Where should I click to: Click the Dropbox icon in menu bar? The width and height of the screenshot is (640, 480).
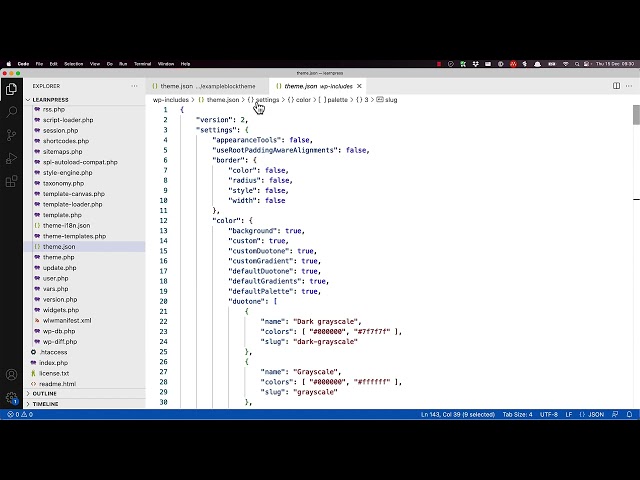476,64
